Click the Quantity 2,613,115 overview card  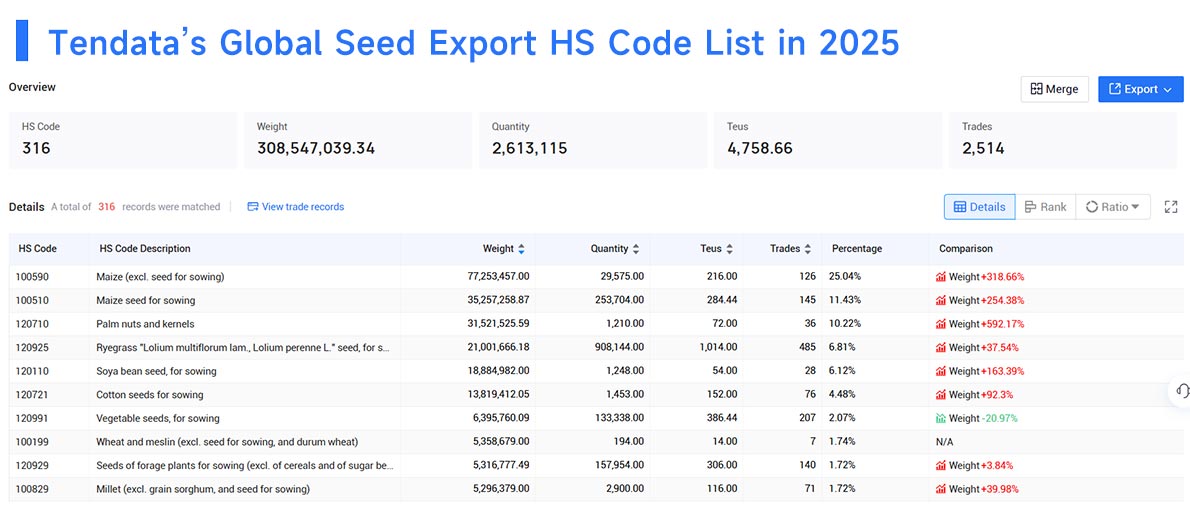click(593, 140)
